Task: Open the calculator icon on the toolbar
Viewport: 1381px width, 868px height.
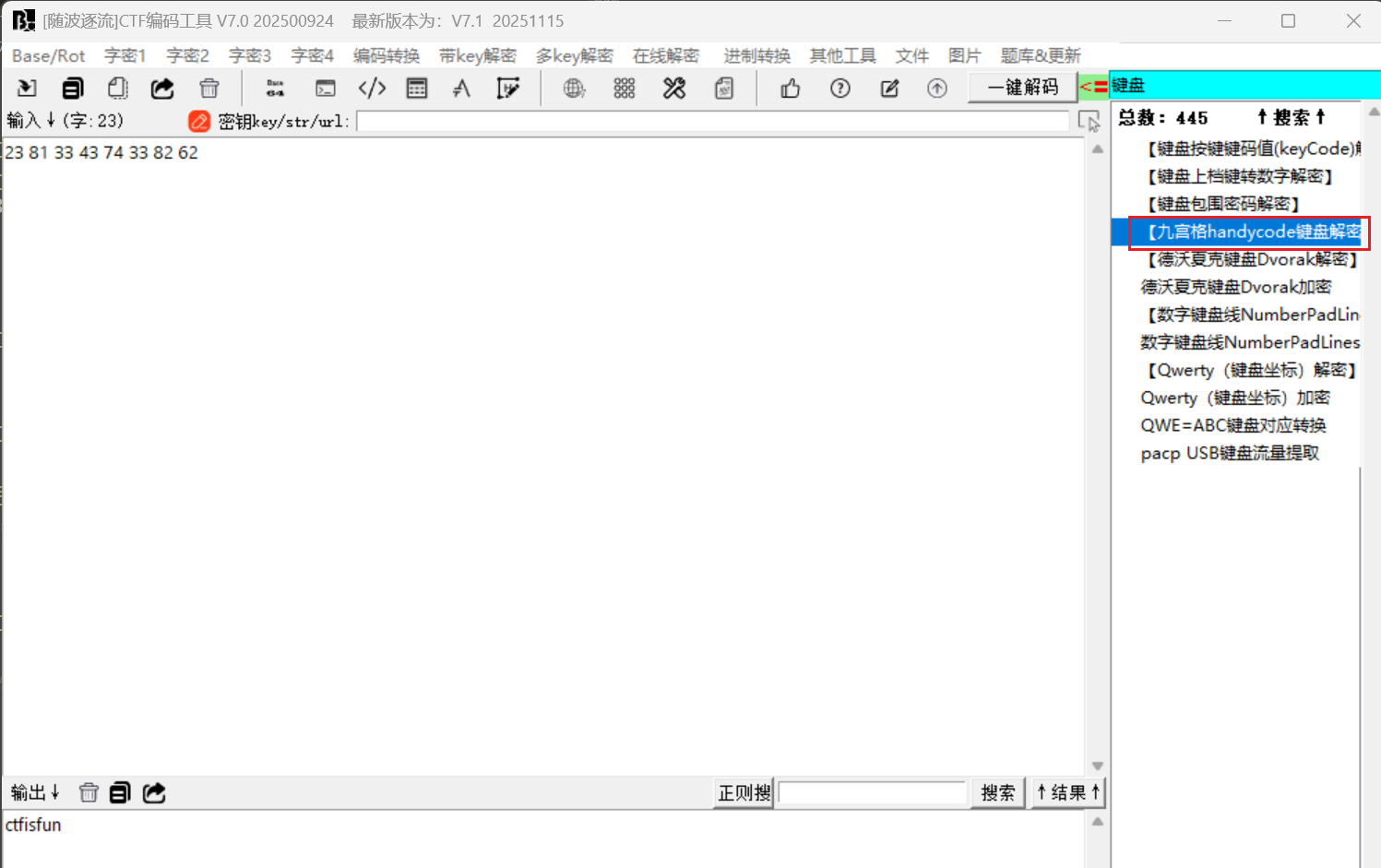Action: 417,88
